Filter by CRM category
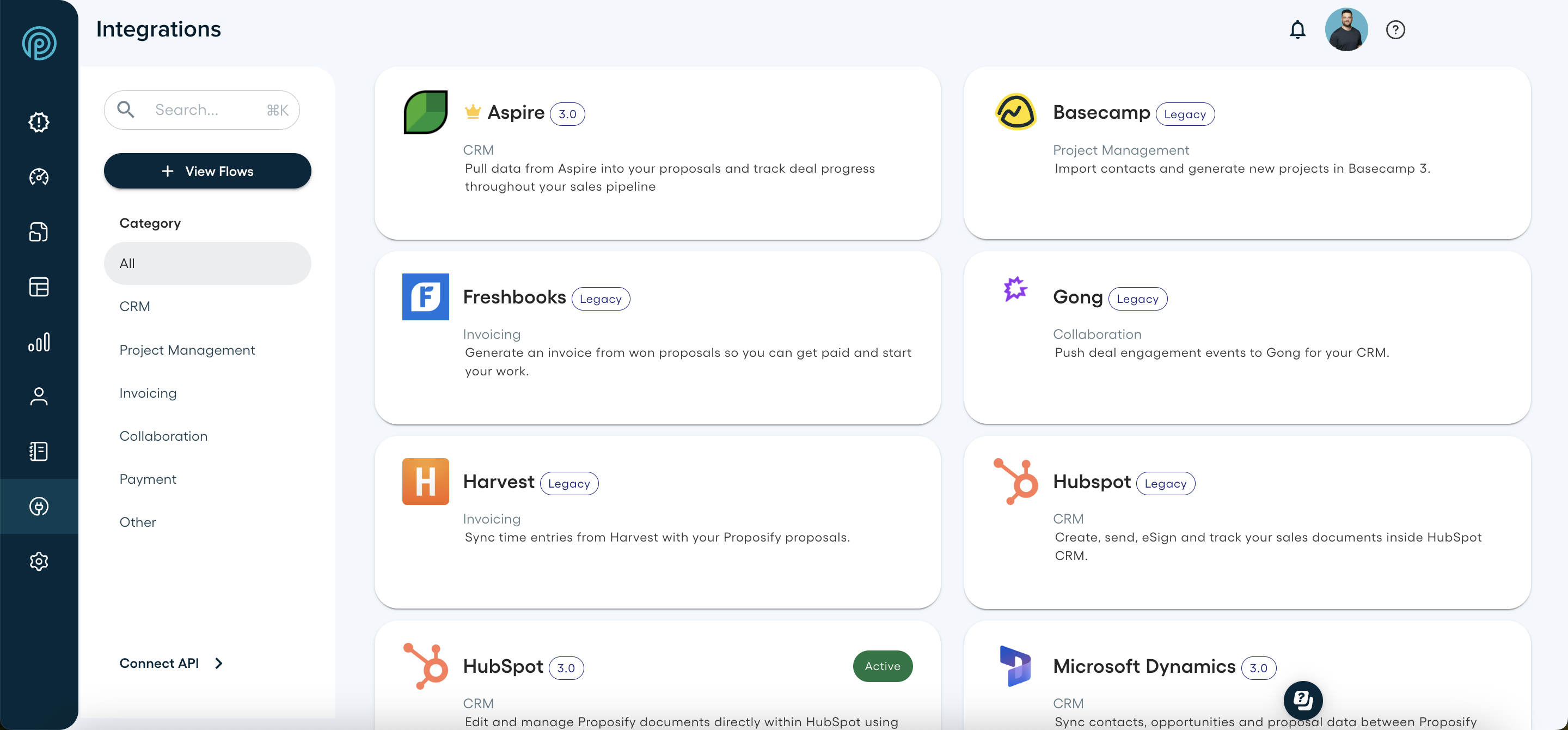1568x730 pixels. (x=134, y=306)
